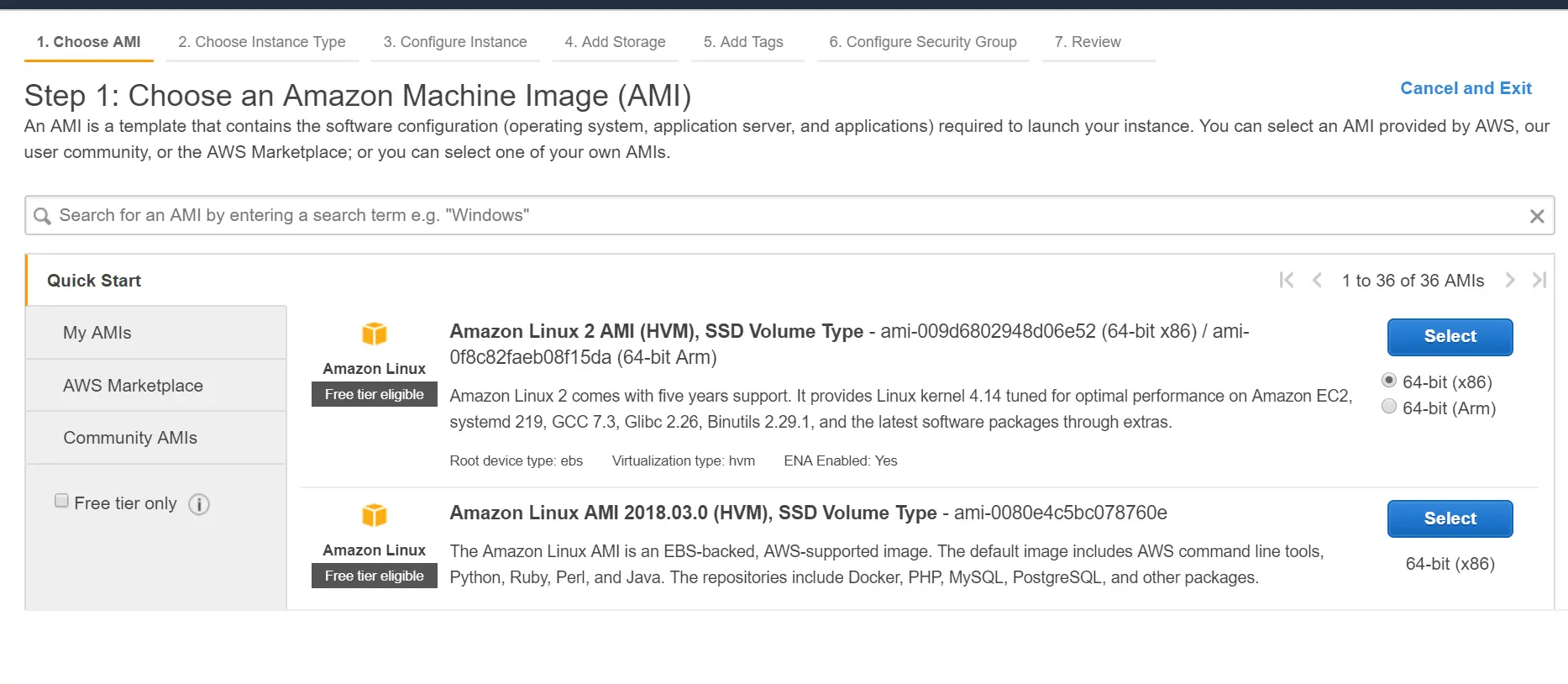The height and width of the screenshot is (684, 1568).
Task: Select Amazon Linux AMI 2018.03.0
Action: pos(1450,519)
